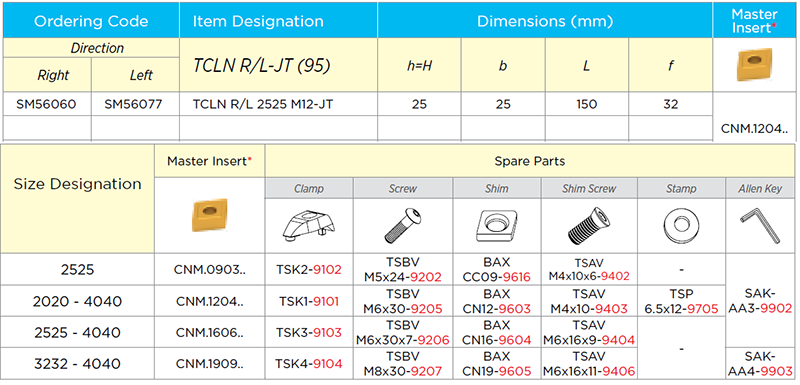Click the stamp washer illustration
Image resolution: width=800 pixels, height=385 pixels.
[x=681, y=225]
